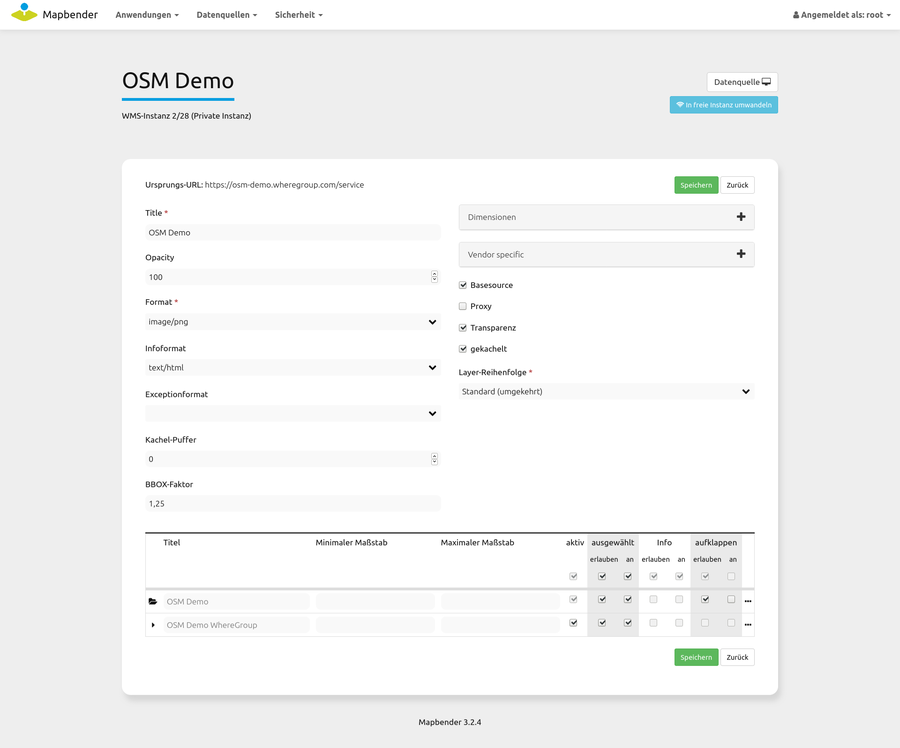Open the ellipsis menu for OSM Demo WhereGroup
Screen dimensions: 900x748
747,623
